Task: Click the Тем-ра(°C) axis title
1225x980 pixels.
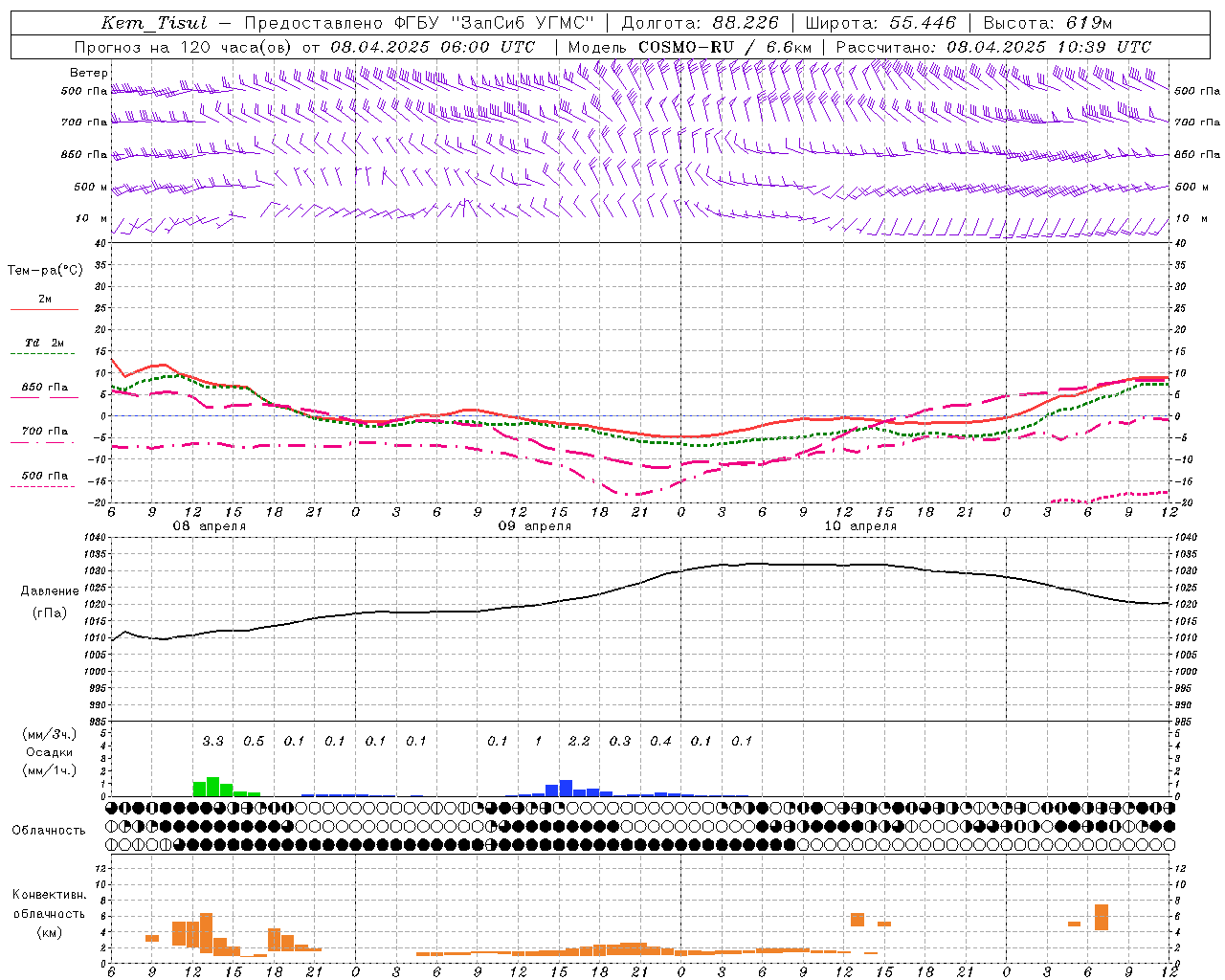Action: tap(45, 271)
